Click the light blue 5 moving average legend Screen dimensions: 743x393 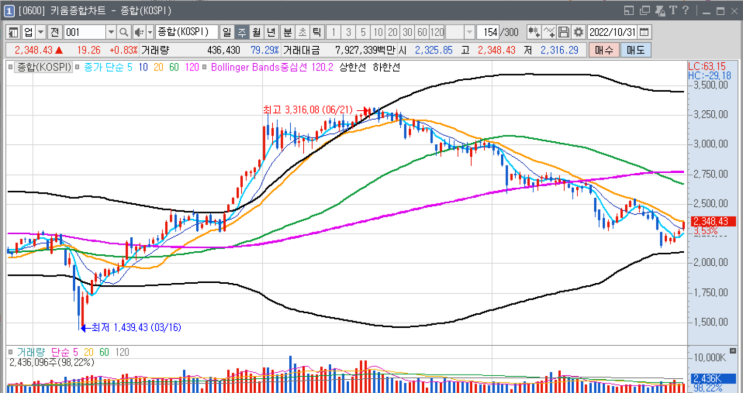point(129,68)
